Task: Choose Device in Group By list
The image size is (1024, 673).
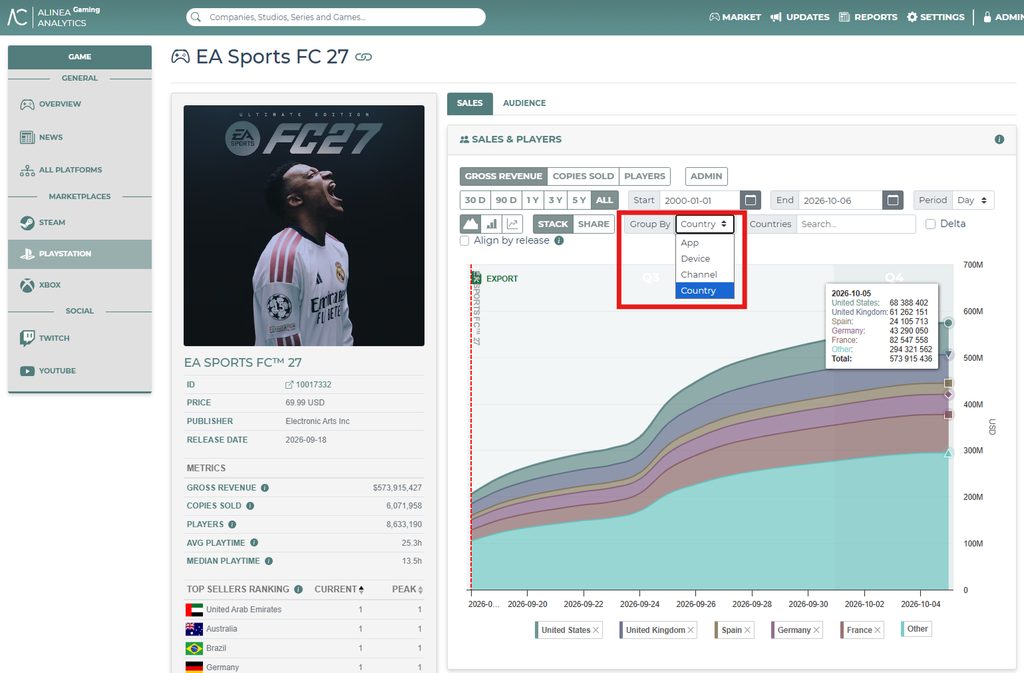Action: (x=705, y=258)
